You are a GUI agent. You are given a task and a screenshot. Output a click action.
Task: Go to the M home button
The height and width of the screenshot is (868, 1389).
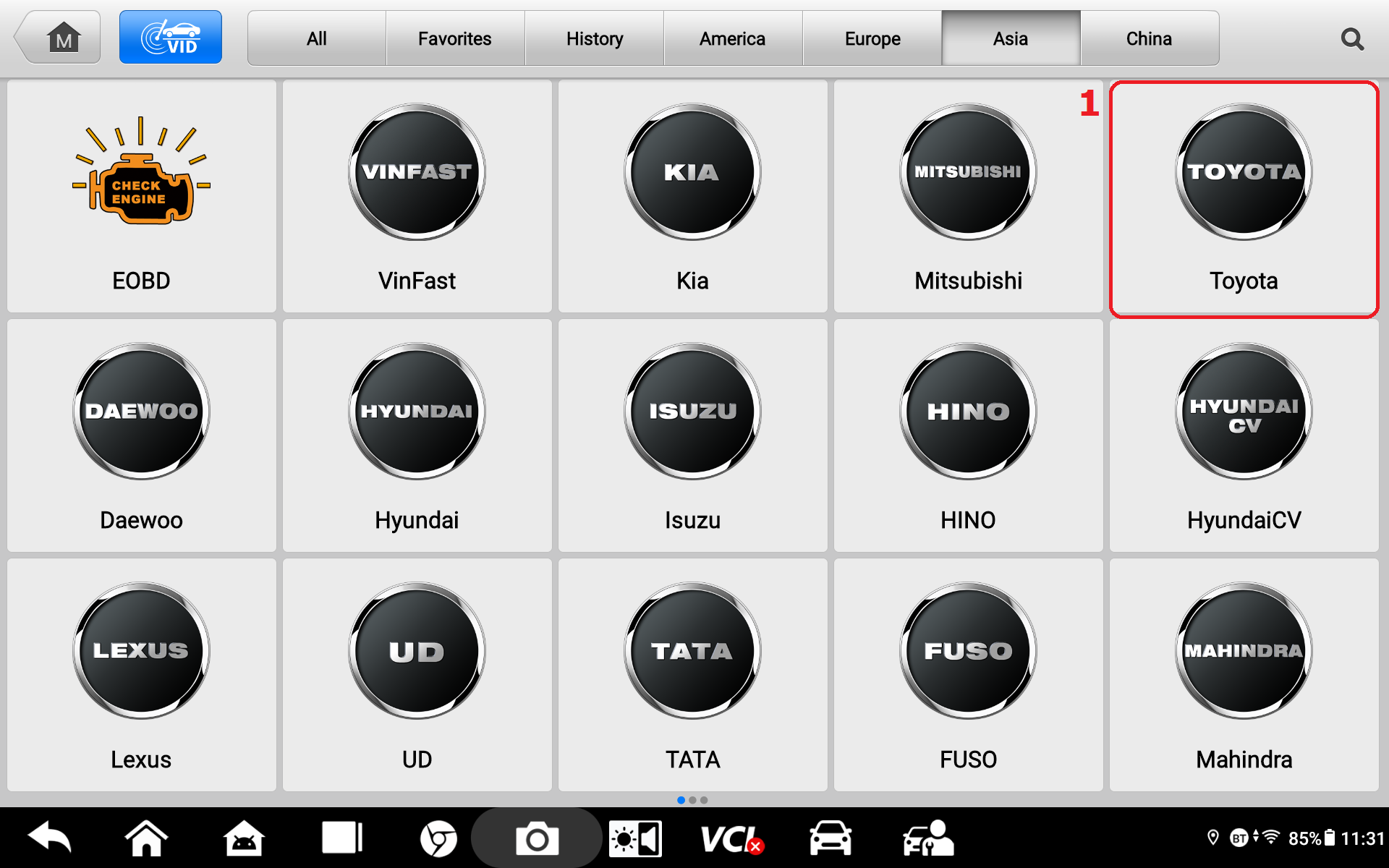(x=59, y=38)
